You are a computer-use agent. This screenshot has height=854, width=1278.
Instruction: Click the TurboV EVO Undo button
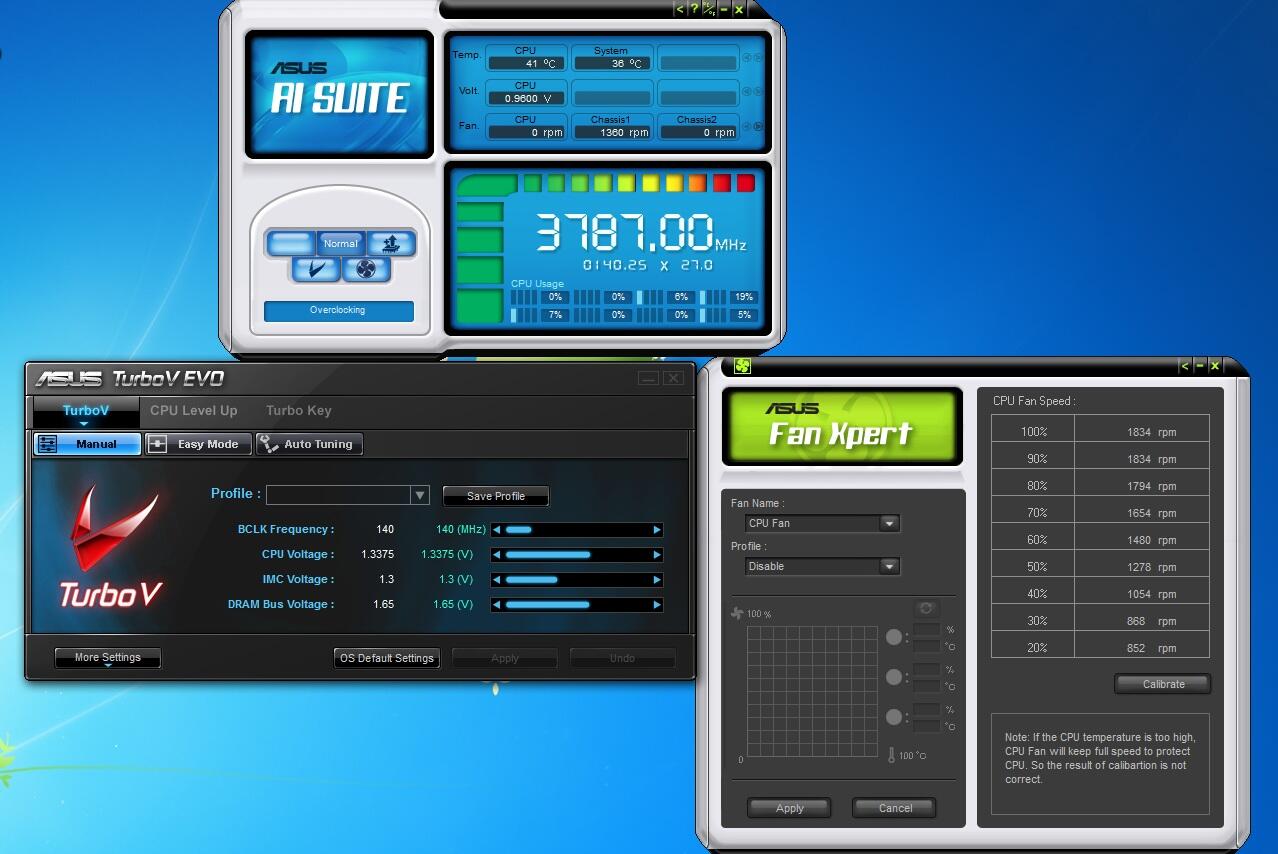(x=623, y=658)
